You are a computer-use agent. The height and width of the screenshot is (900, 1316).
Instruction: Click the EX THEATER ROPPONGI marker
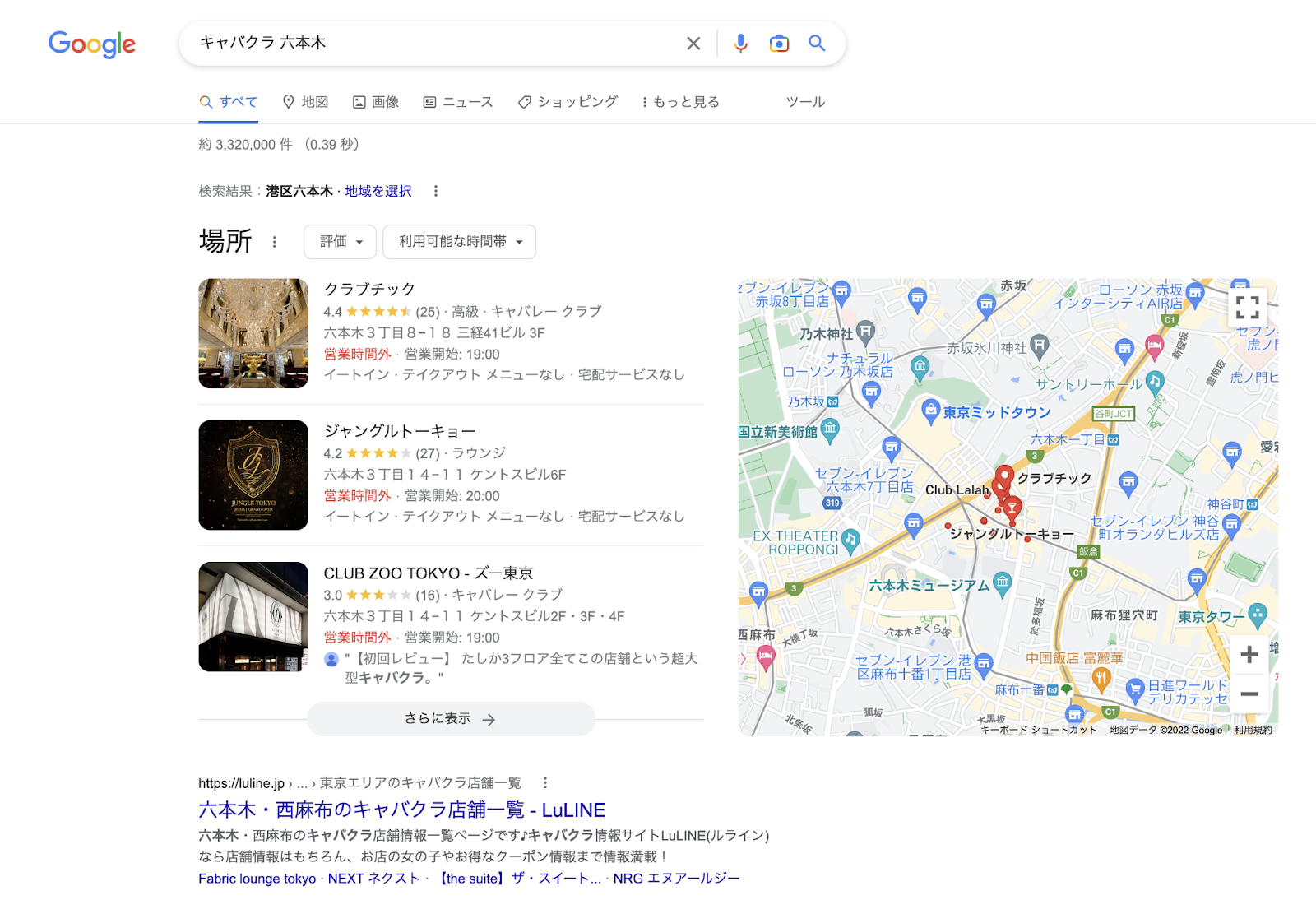click(850, 540)
